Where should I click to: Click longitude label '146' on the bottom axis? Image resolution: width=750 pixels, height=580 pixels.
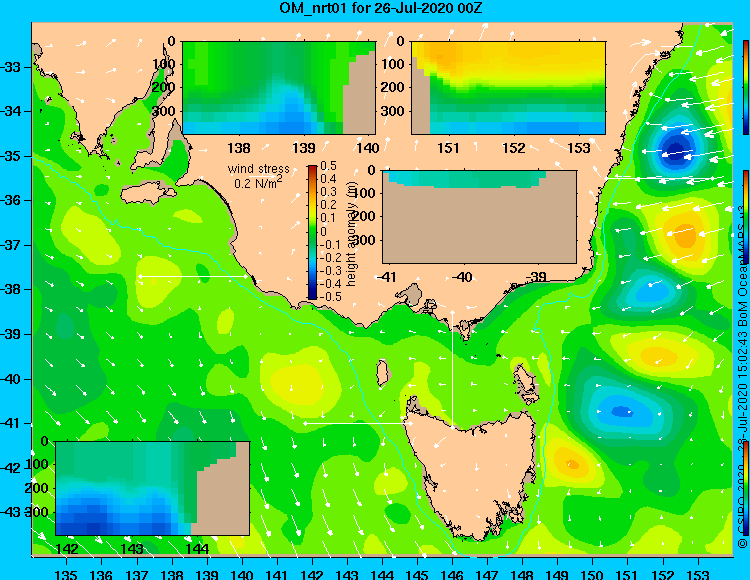[452, 574]
